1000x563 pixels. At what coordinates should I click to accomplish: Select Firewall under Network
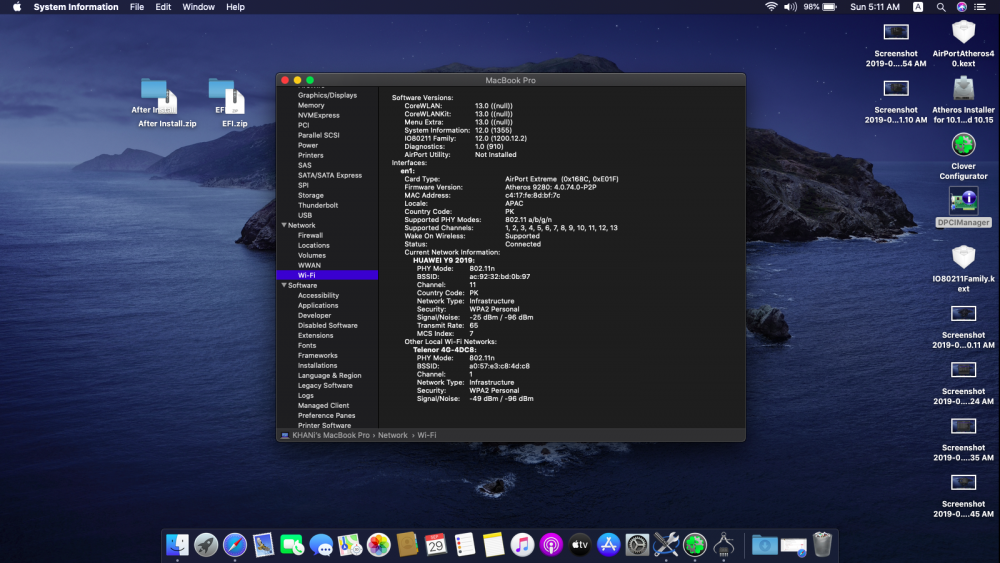[310, 235]
